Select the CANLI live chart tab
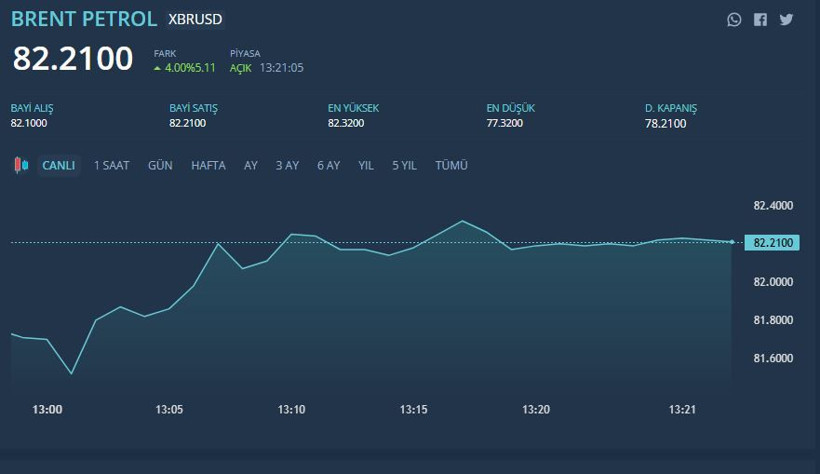This screenshot has width=820, height=474. tap(58, 165)
